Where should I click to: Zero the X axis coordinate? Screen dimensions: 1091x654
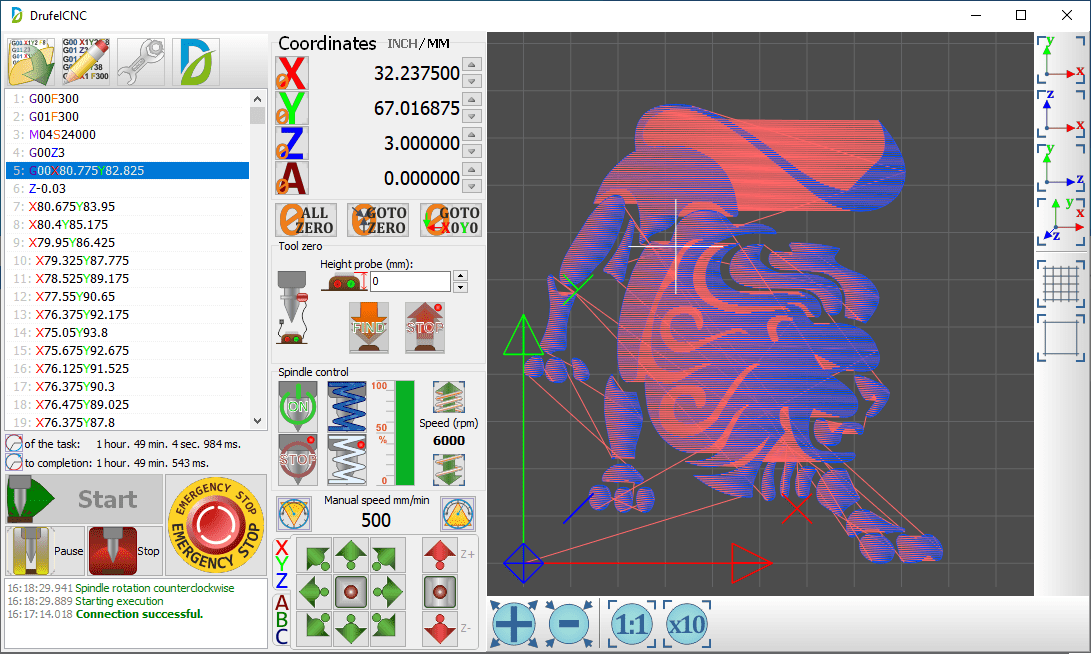tap(292, 73)
